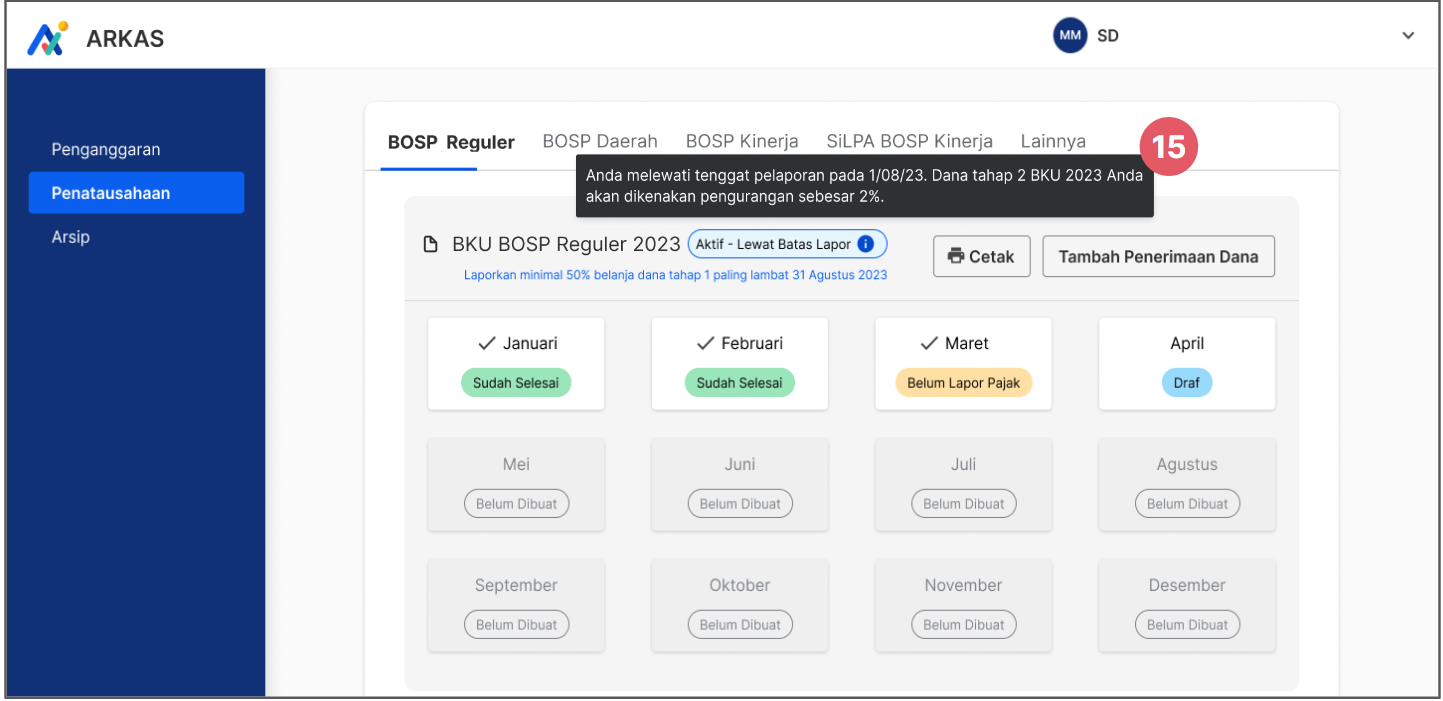Select the September month card
The height and width of the screenshot is (701, 1443).
(x=516, y=606)
